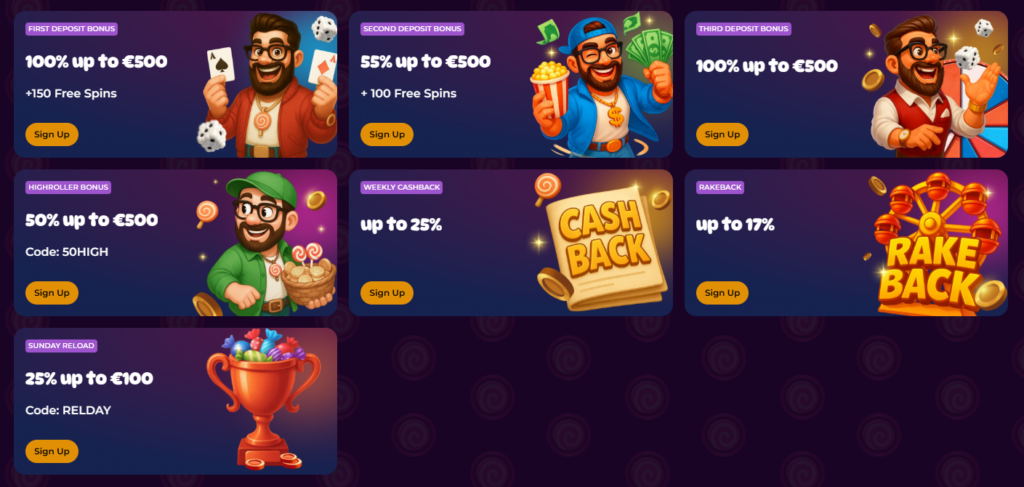Click Sign Up on Highroller Bonus card
This screenshot has width=1024, height=487.
52,293
